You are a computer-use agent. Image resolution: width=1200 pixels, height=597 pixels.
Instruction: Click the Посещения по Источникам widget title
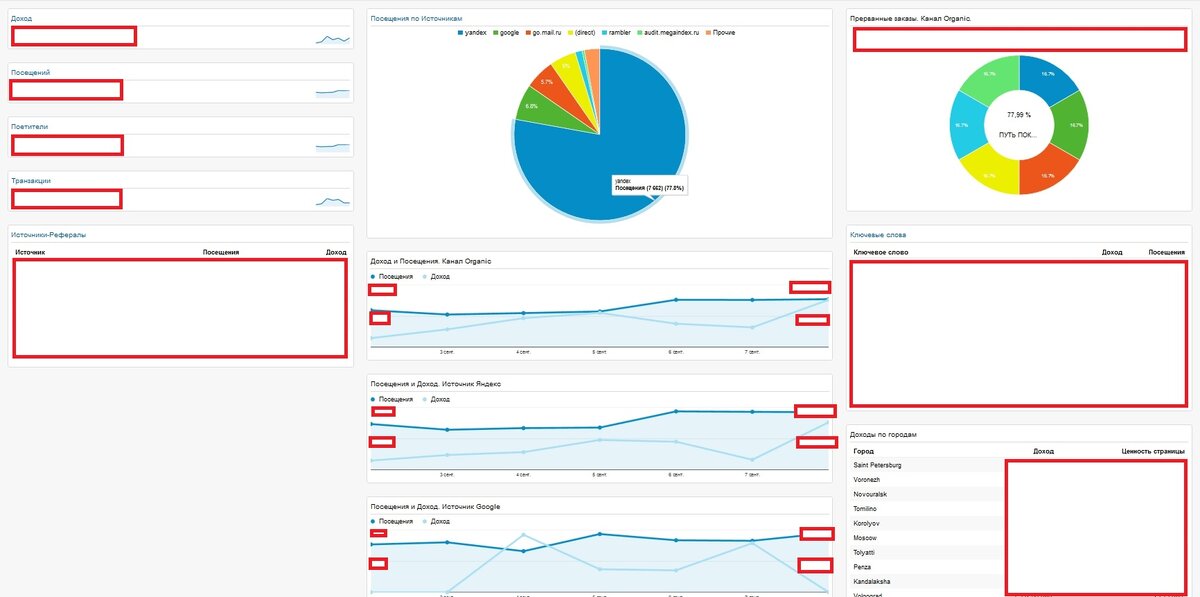(416, 18)
